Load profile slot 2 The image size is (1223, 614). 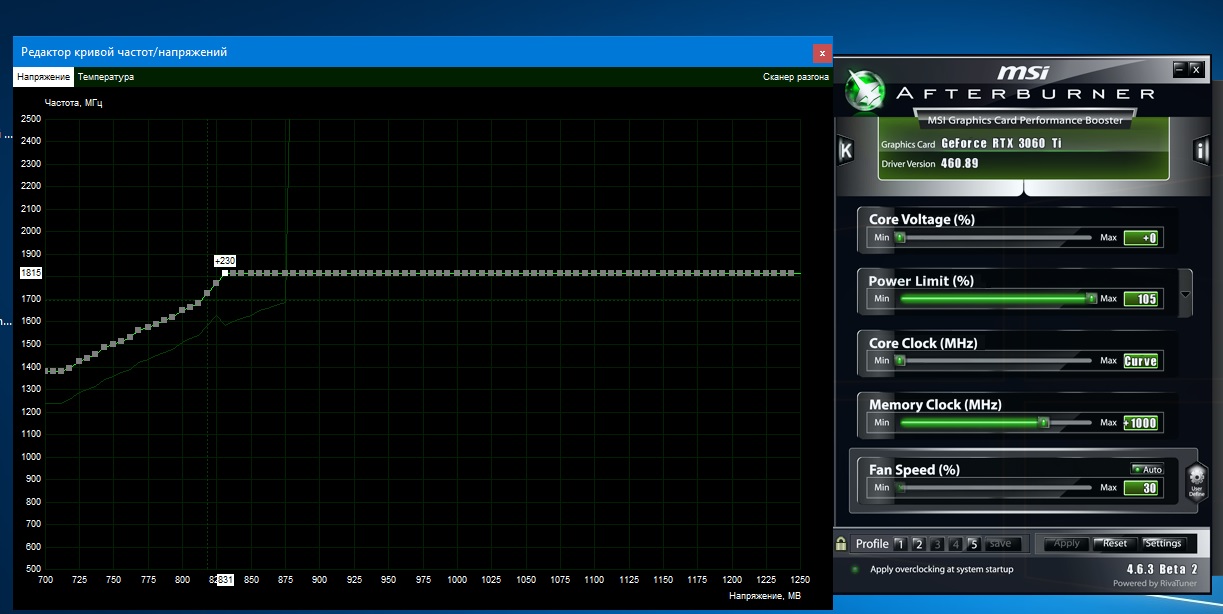919,544
